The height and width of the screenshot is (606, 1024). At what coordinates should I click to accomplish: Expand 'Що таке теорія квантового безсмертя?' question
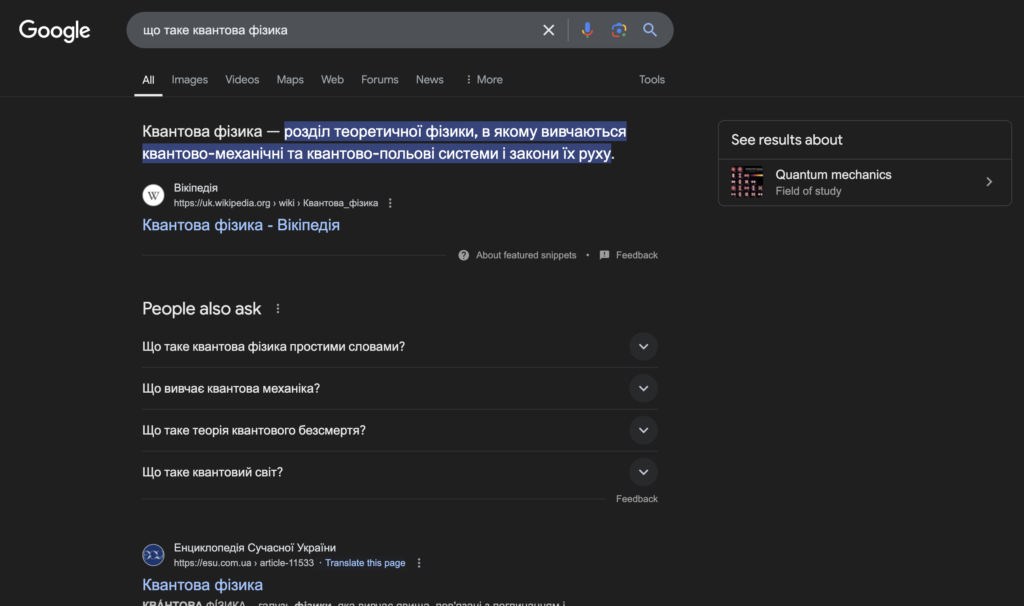(643, 430)
